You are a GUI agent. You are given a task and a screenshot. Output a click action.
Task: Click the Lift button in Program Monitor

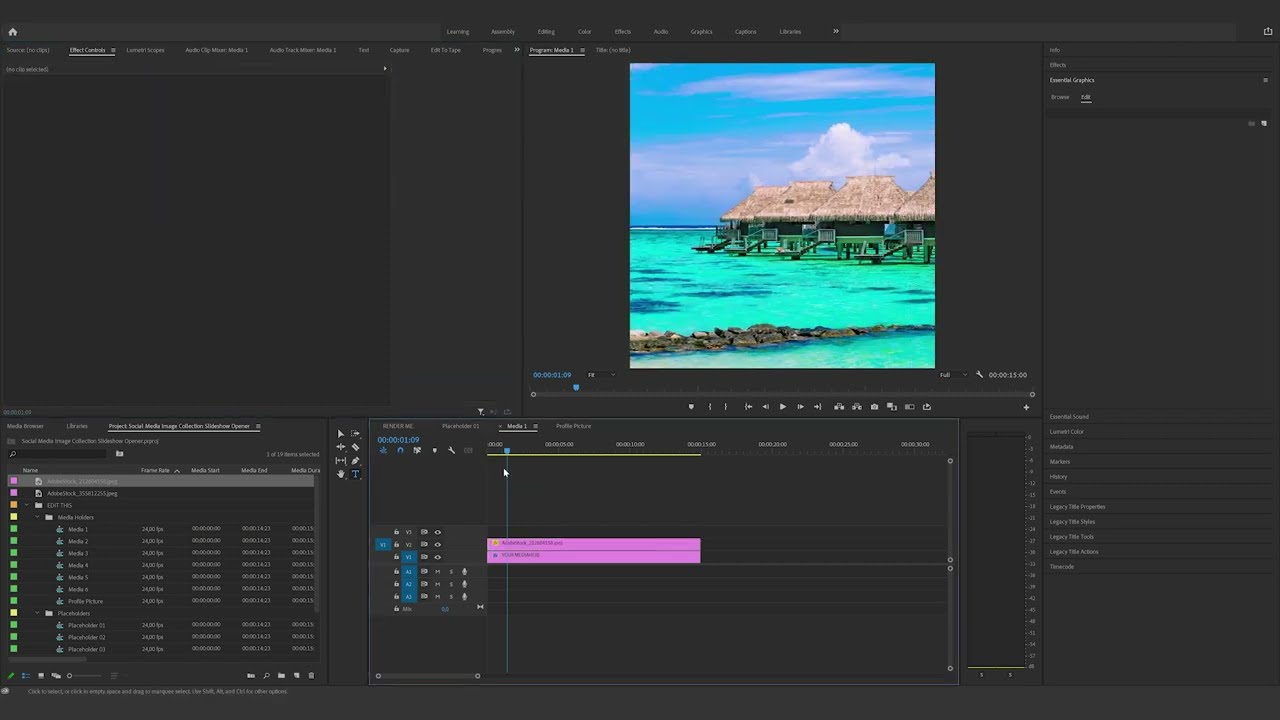[x=838, y=407]
